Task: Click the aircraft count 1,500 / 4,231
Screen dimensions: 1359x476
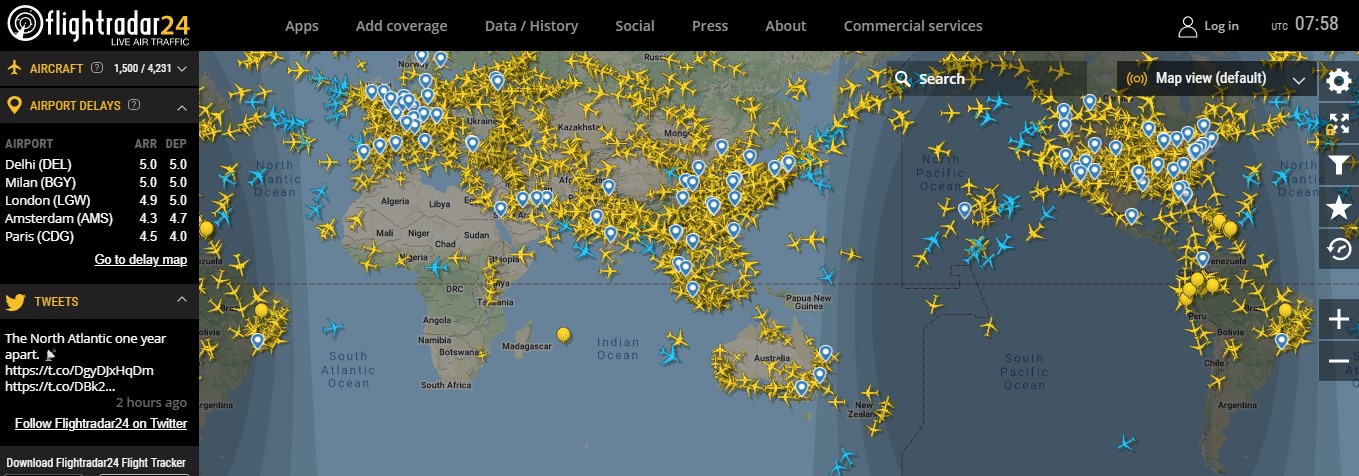Action: [143, 69]
